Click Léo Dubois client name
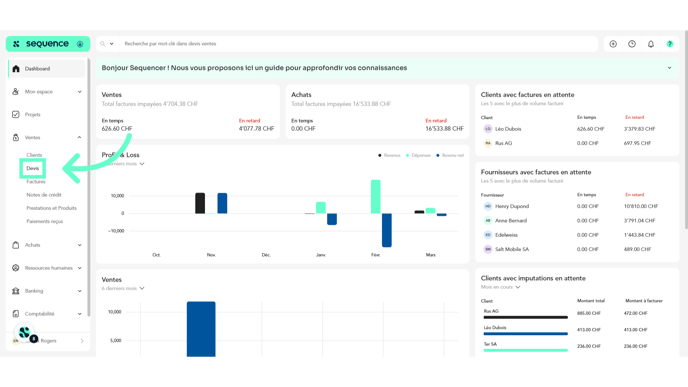The image size is (688, 387). pyautogui.click(x=508, y=129)
